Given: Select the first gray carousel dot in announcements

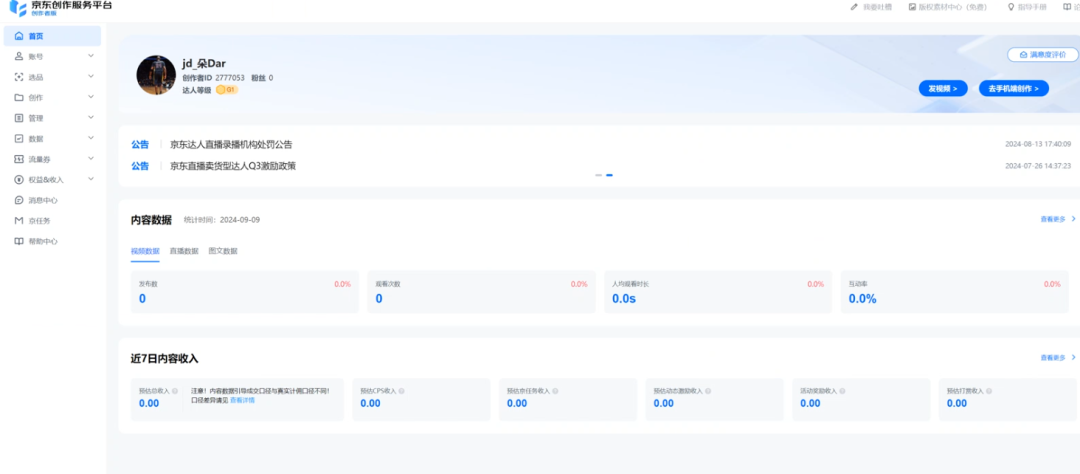Looking at the screenshot, I should click(599, 175).
